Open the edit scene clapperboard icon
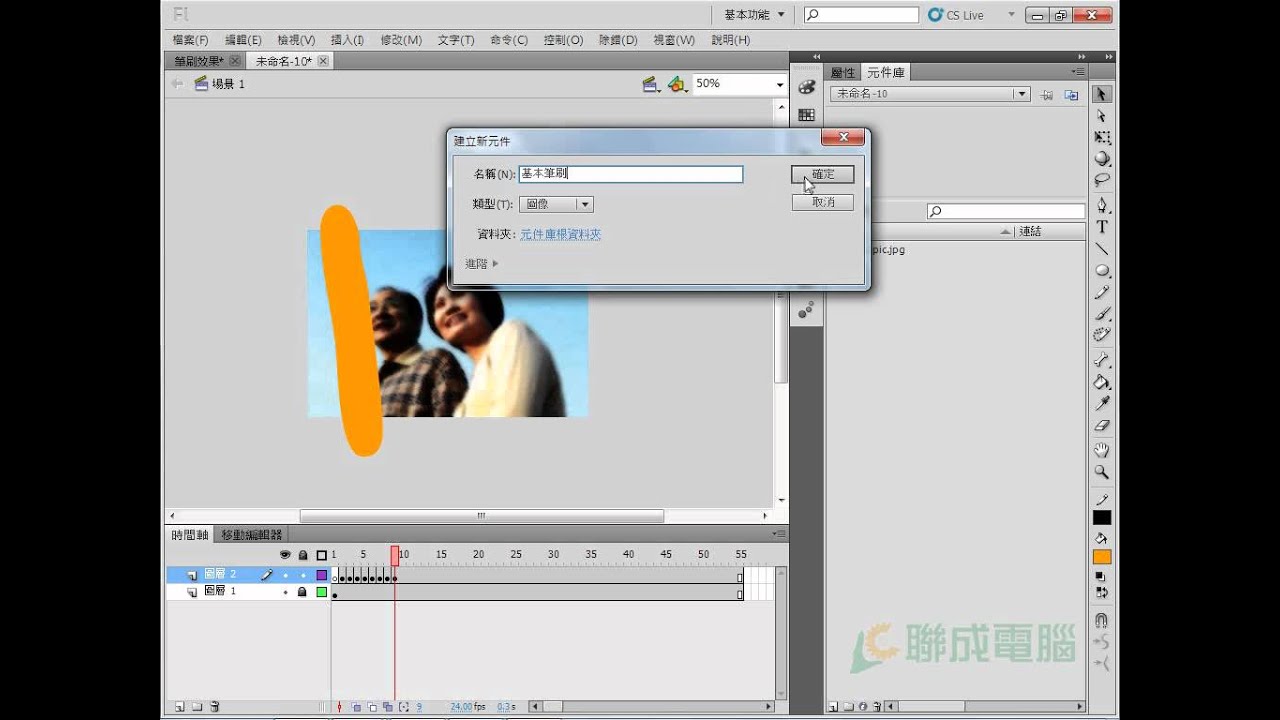 651,85
